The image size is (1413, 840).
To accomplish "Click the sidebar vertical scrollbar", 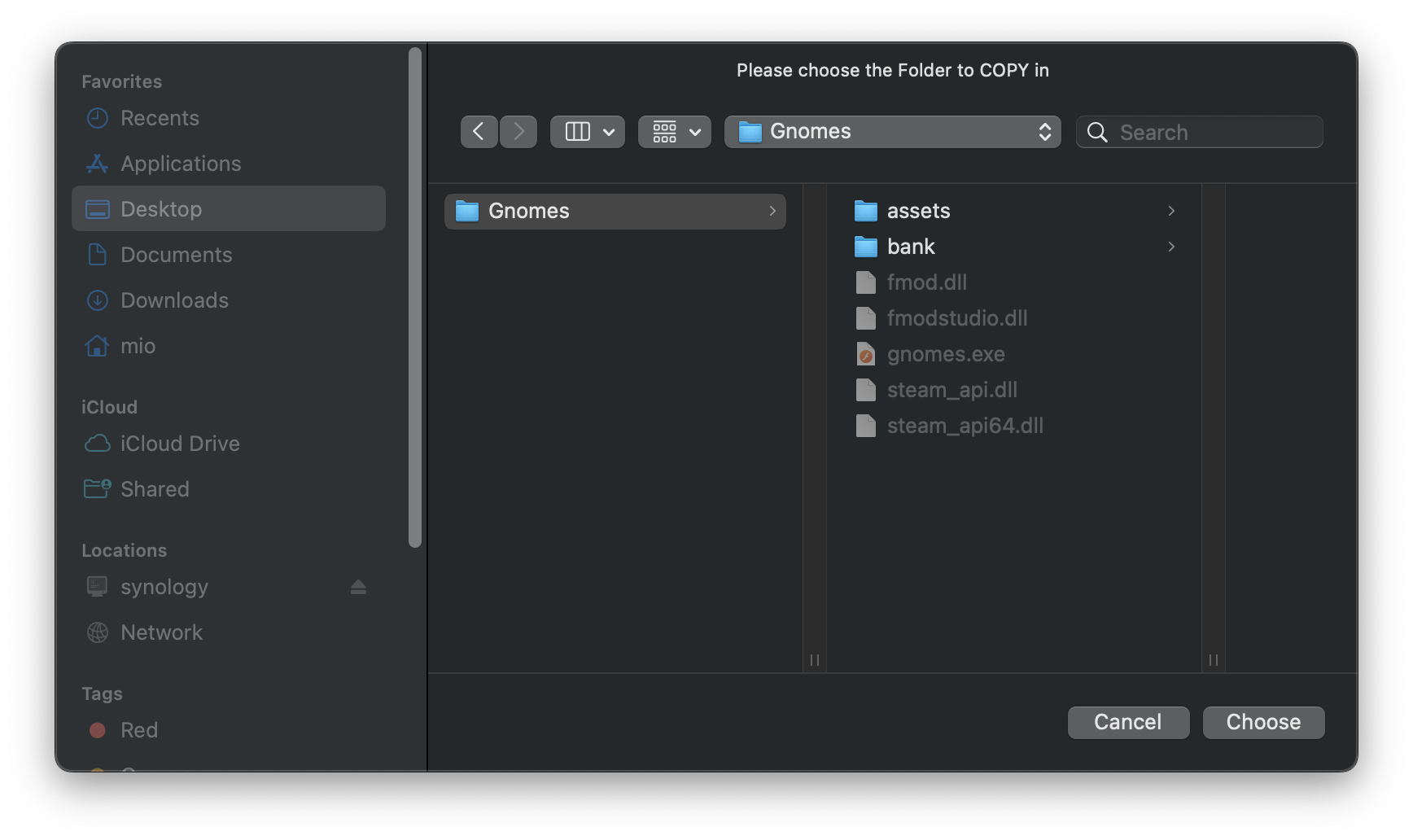I will point(415,297).
